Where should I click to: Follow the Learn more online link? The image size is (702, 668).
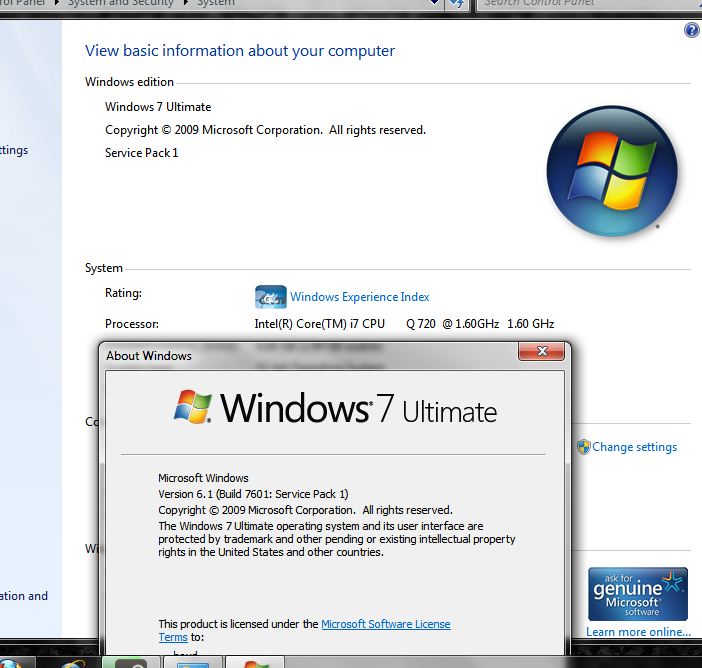[638, 632]
